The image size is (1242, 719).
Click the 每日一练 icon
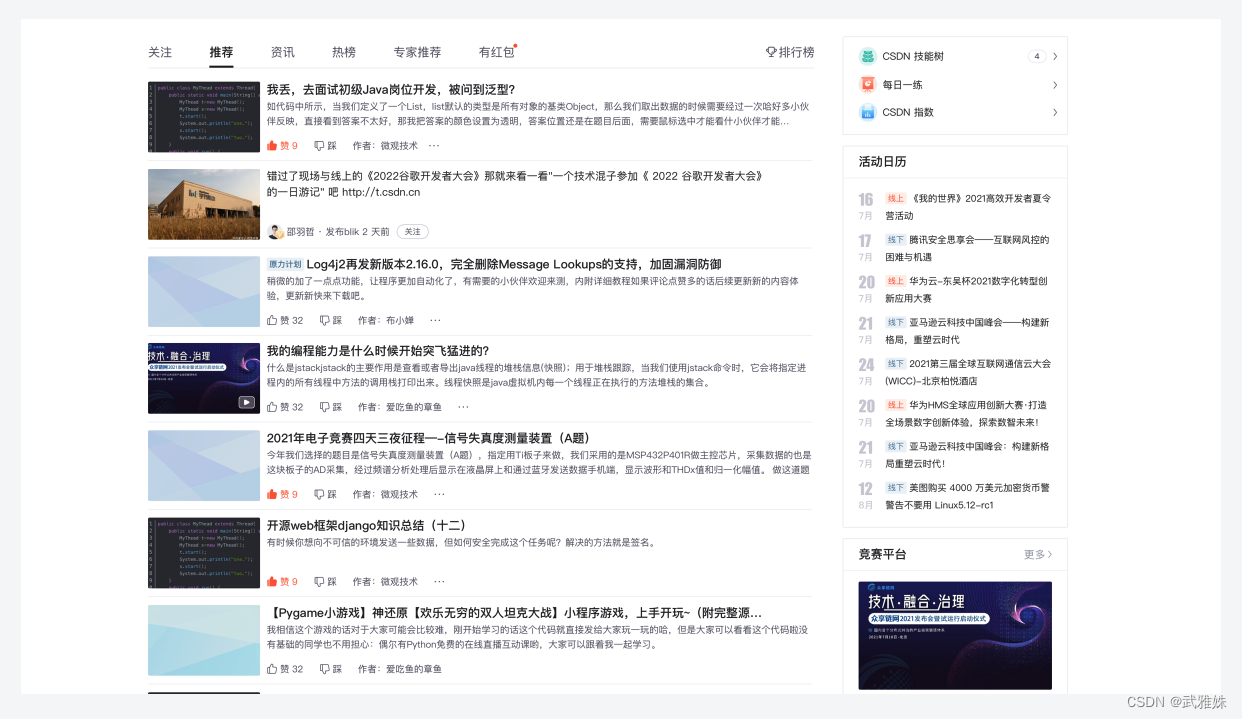point(868,85)
